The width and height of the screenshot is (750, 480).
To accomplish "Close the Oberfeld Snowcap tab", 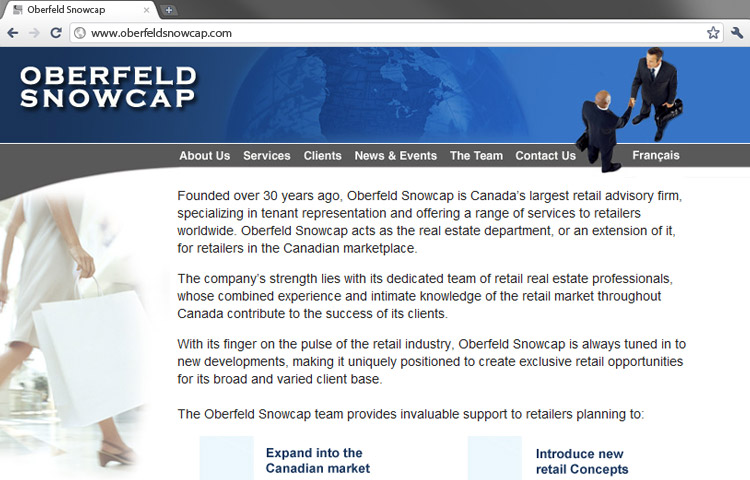I will pos(147,10).
